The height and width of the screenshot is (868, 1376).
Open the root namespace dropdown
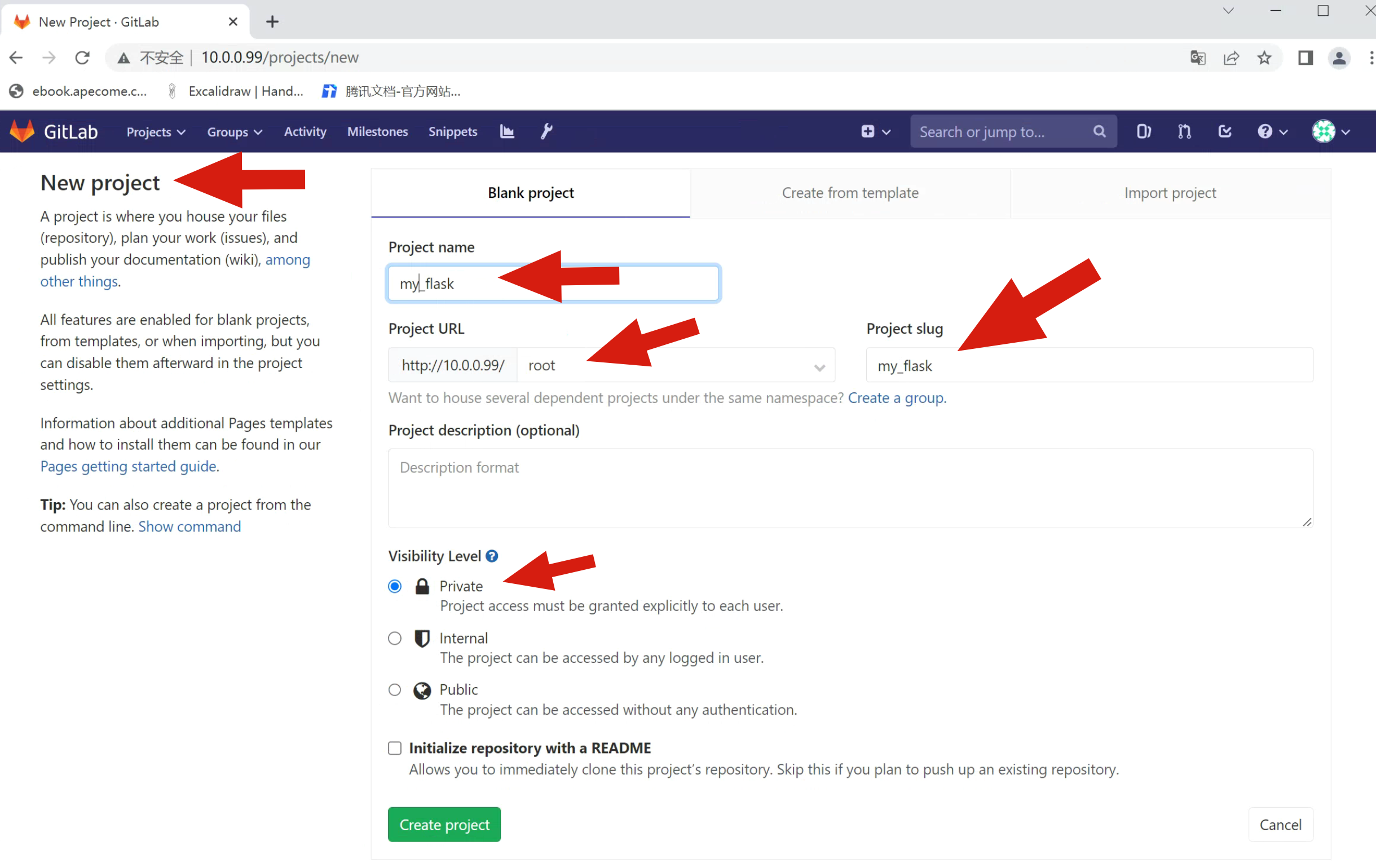tap(675, 365)
